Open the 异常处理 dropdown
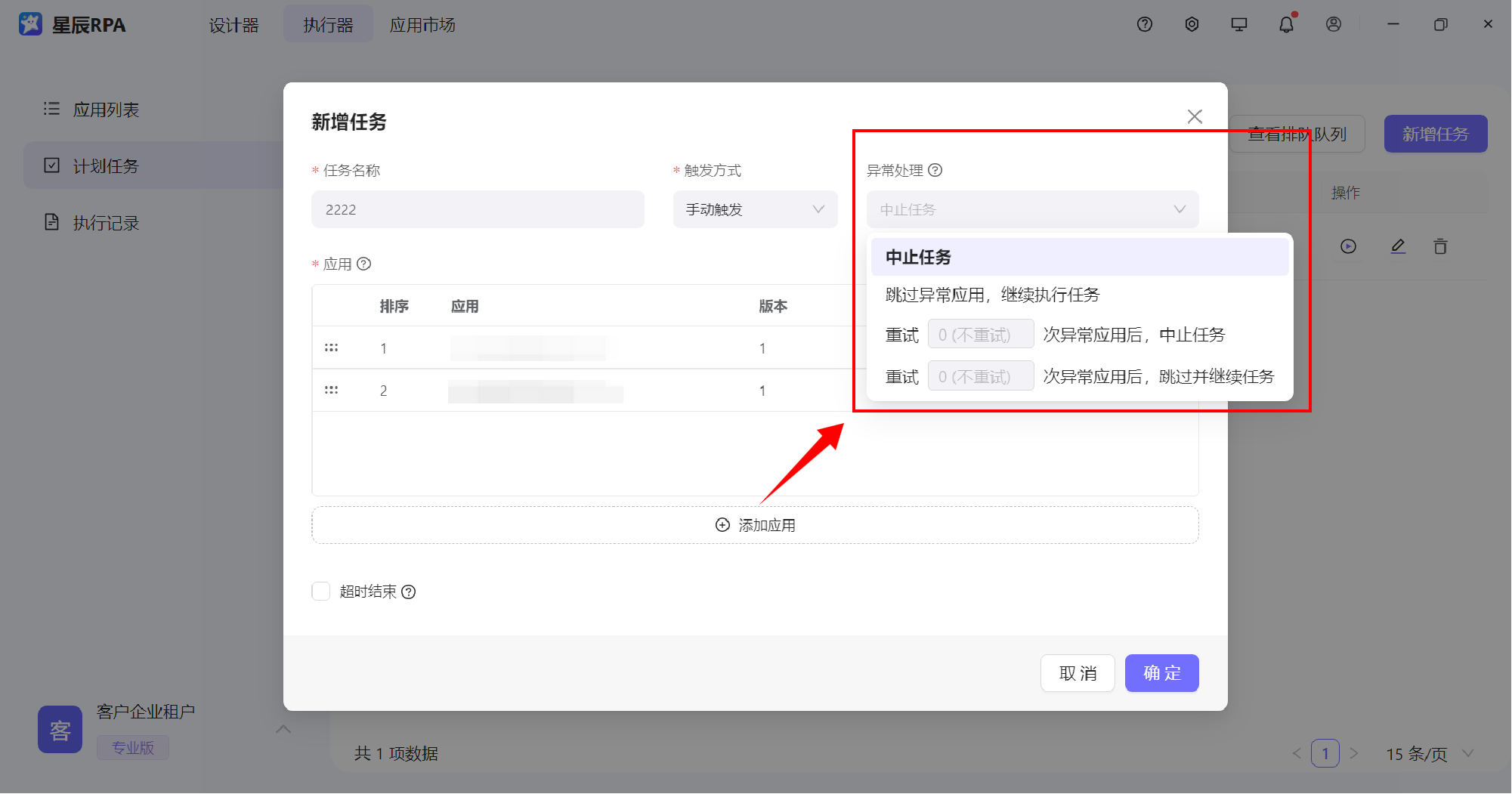 click(x=1031, y=209)
